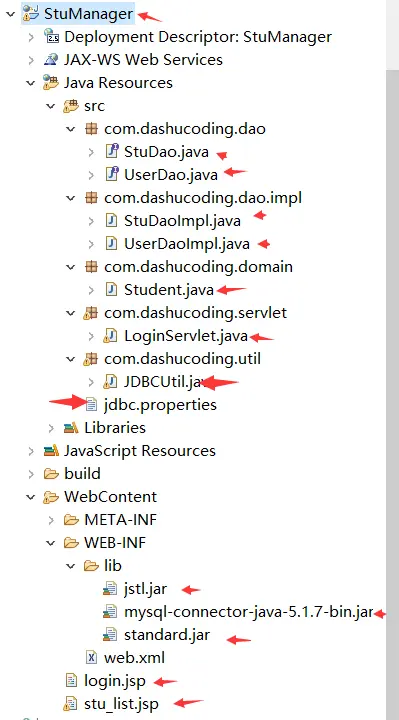Expand the build folder node
The height and width of the screenshot is (720, 399).
tap(31, 474)
